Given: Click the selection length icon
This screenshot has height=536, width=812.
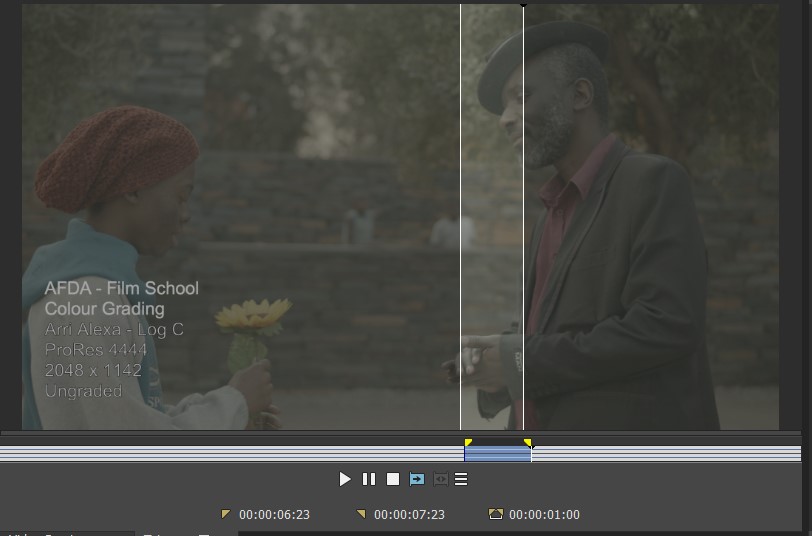Looking at the screenshot, I should pos(495,514).
